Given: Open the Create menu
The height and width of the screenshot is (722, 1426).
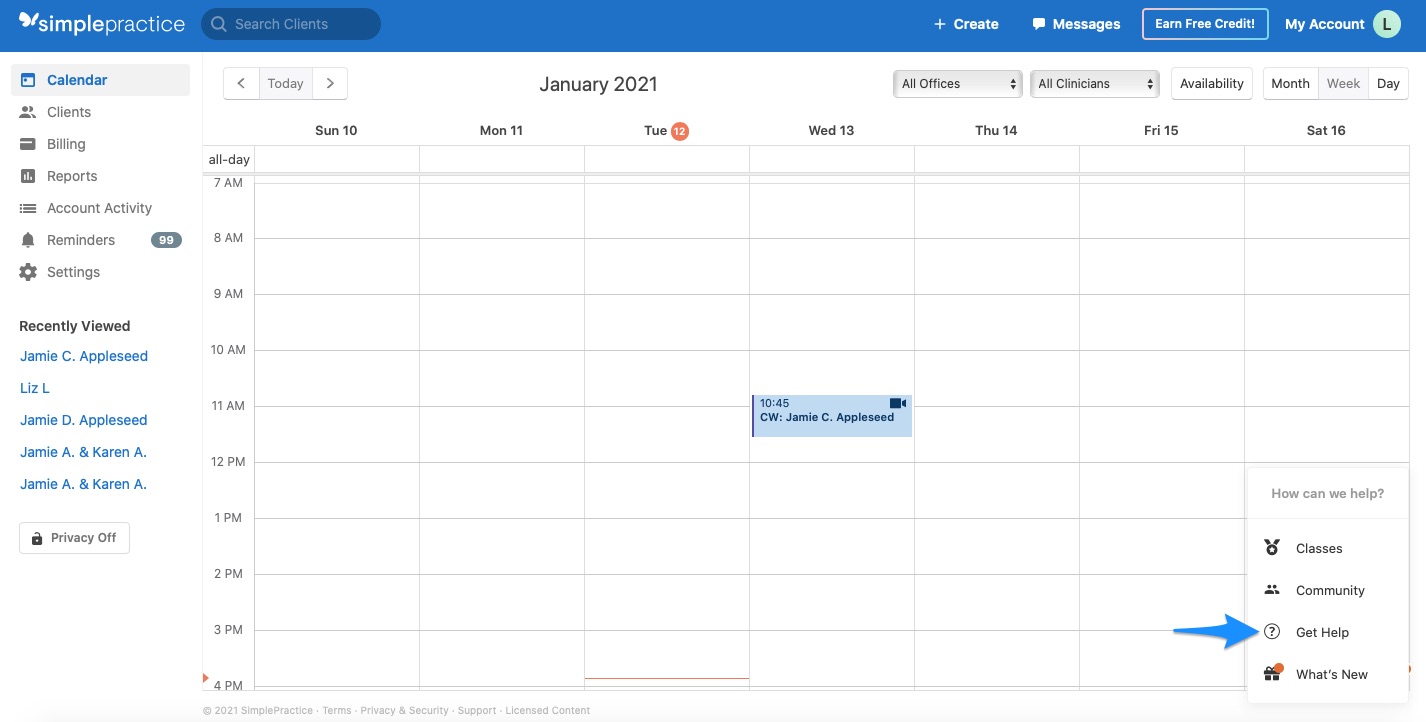Looking at the screenshot, I should coord(966,24).
